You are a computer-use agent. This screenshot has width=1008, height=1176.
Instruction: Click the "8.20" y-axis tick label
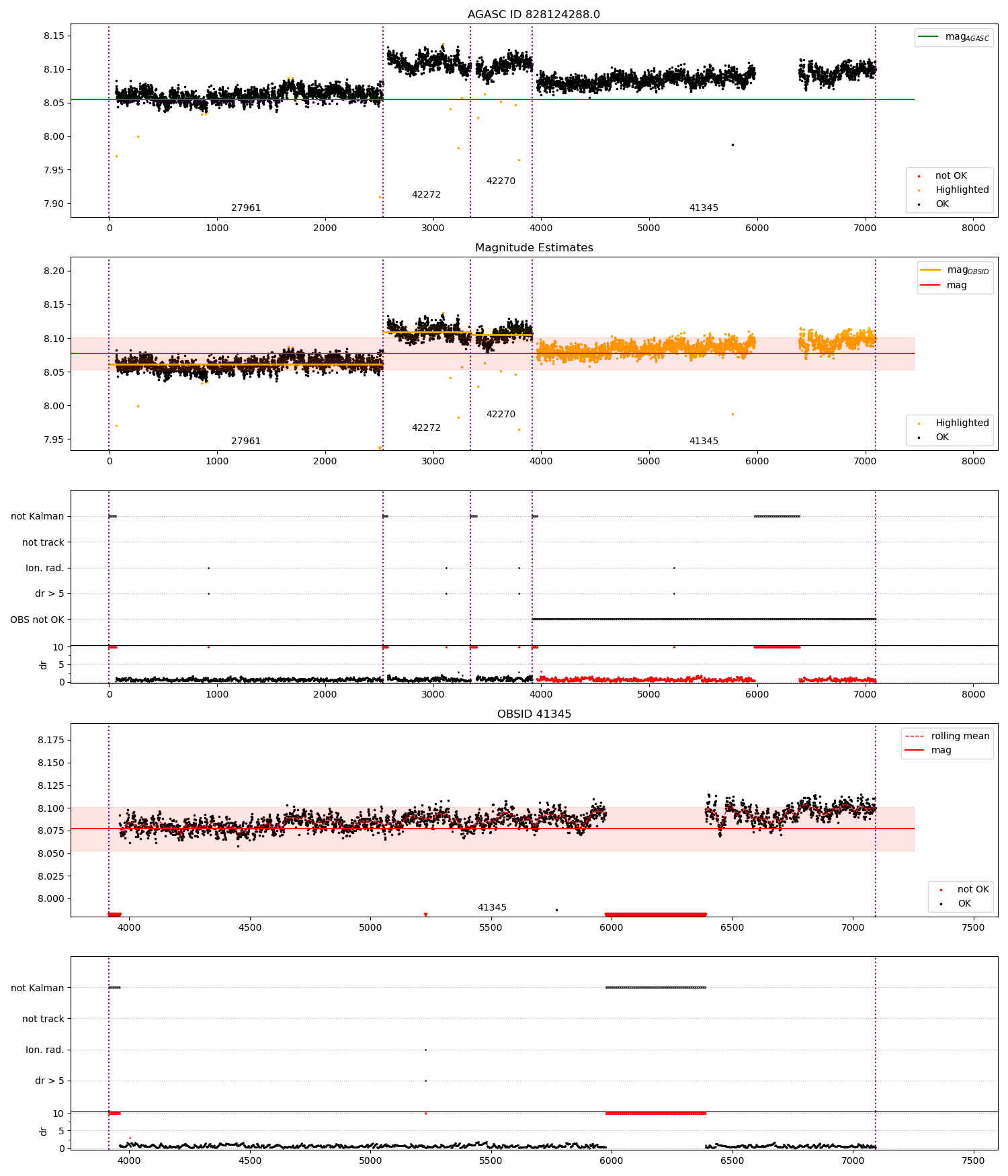[54, 271]
